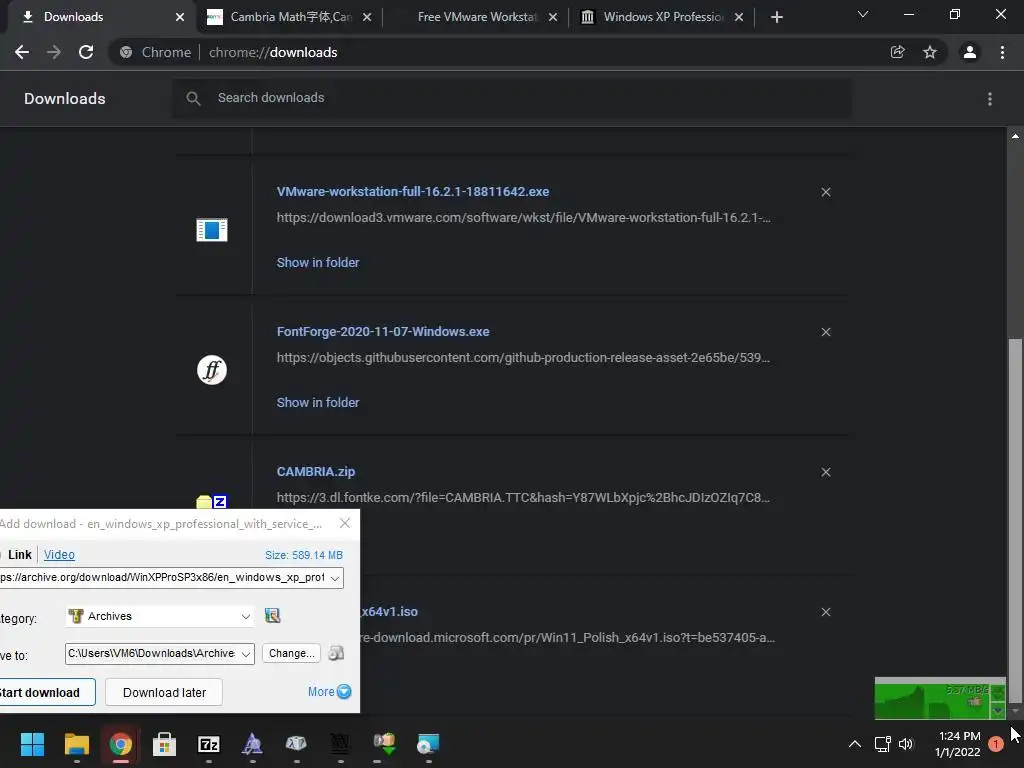
Task: Remove CAMBRIA.zip entry from list
Action: (x=826, y=472)
